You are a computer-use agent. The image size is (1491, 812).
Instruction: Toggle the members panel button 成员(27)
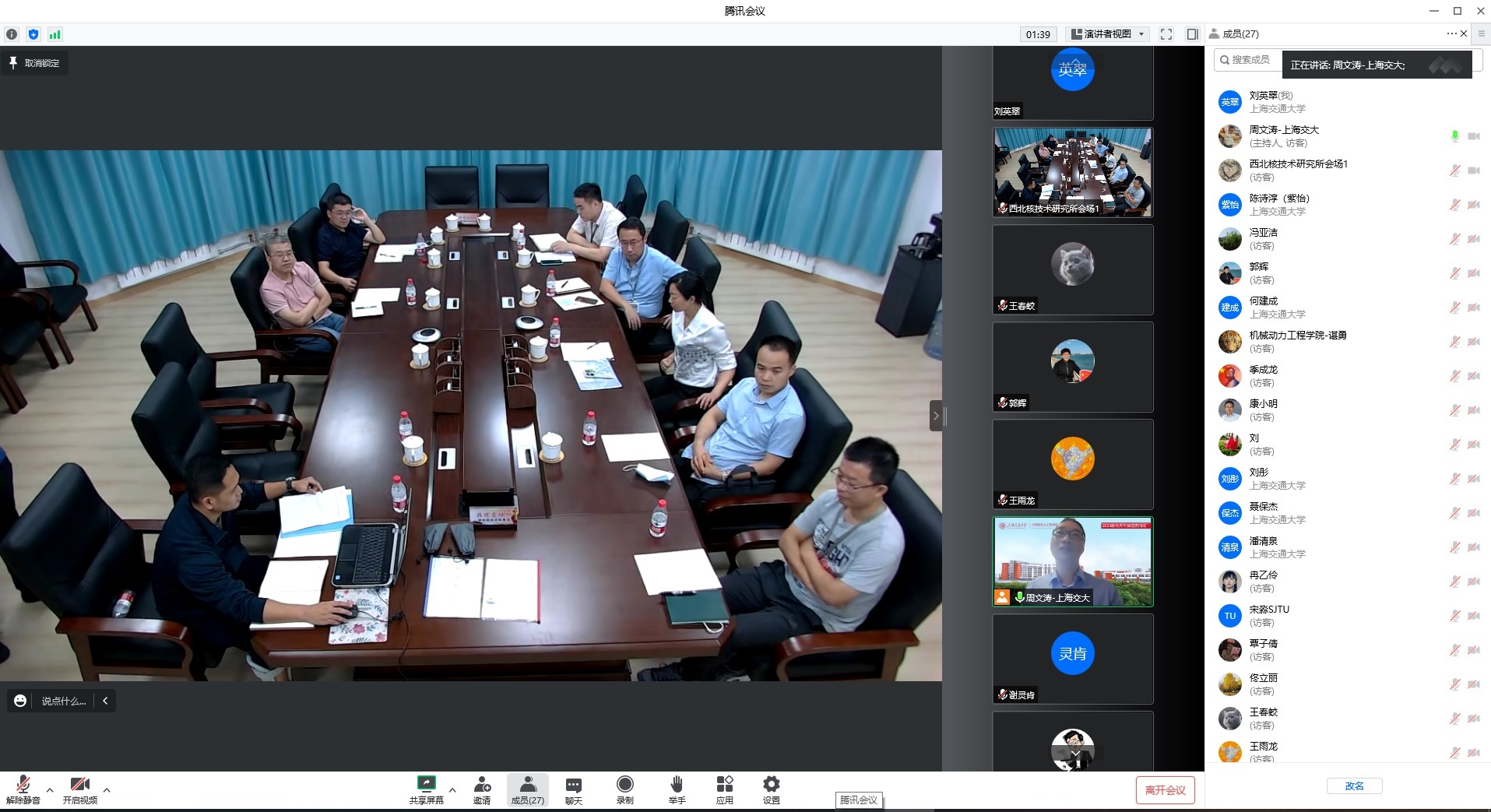coord(527,789)
